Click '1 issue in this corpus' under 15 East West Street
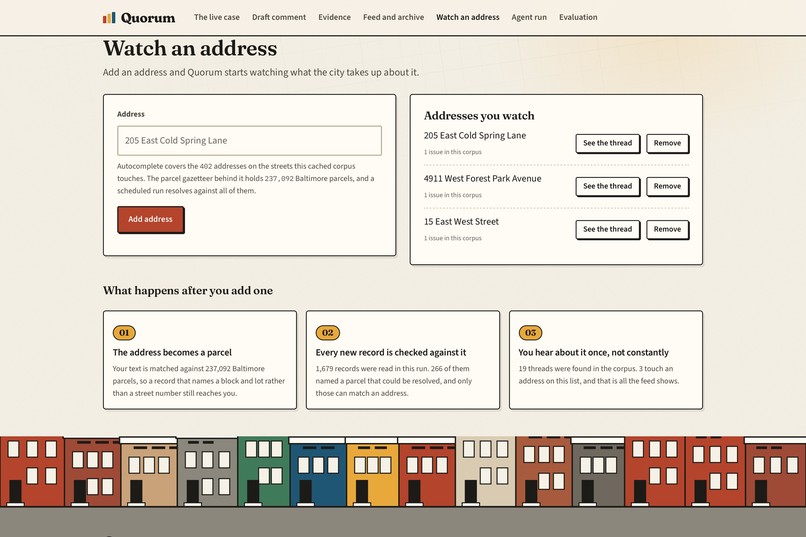 pyautogui.click(x=452, y=238)
